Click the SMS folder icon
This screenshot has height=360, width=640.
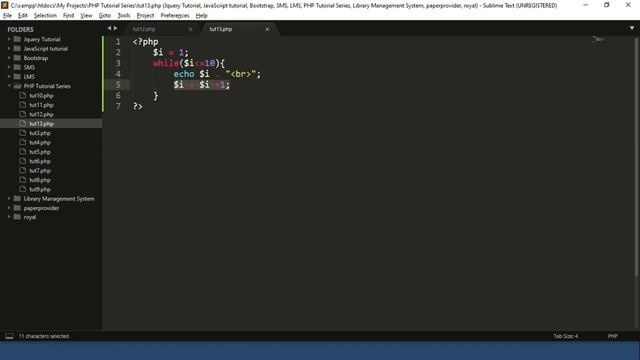click(x=17, y=67)
